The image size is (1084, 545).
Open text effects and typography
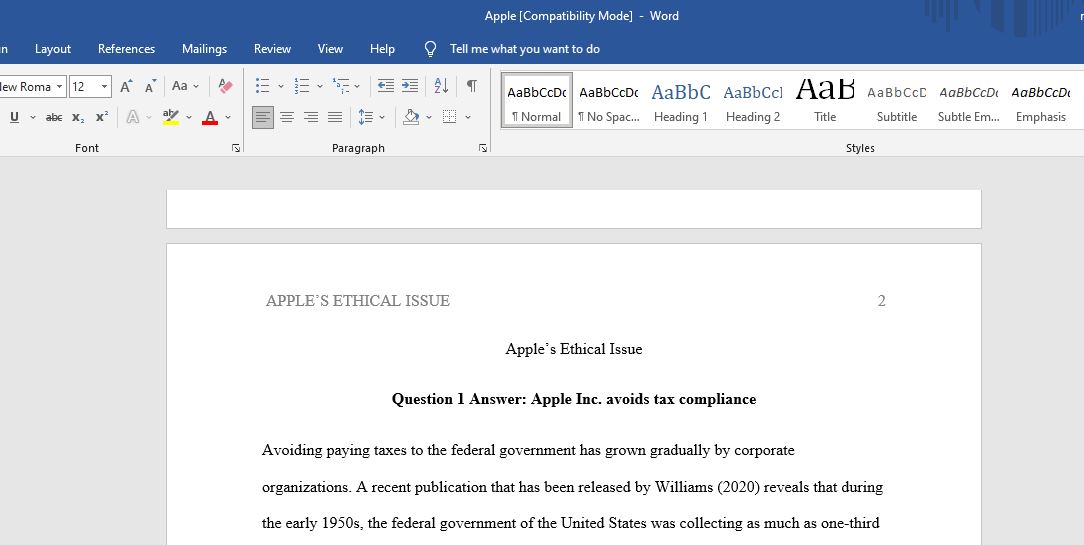pyautogui.click(x=133, y=118)
